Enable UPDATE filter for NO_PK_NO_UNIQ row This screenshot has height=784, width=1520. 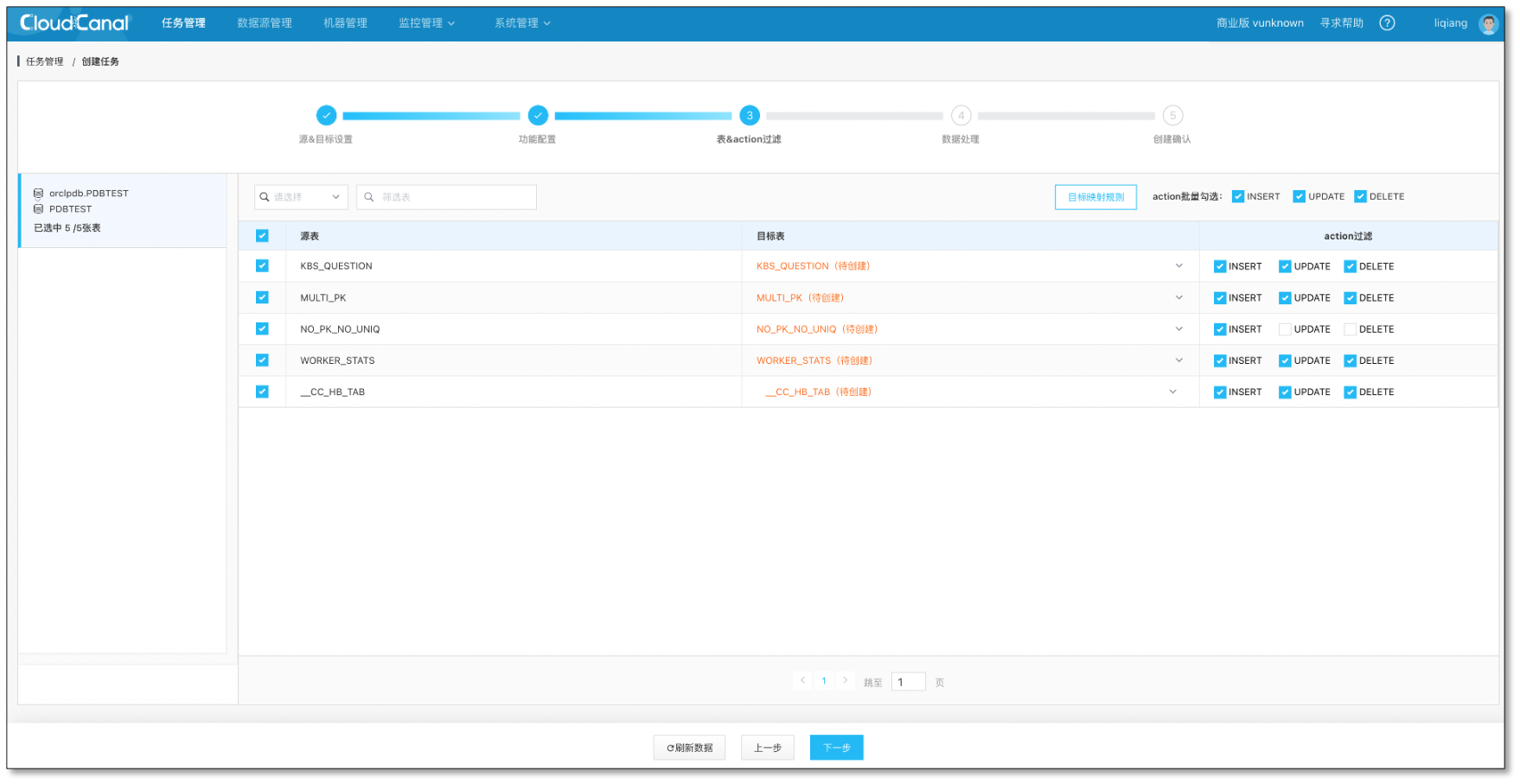(x=1285, y=328)
